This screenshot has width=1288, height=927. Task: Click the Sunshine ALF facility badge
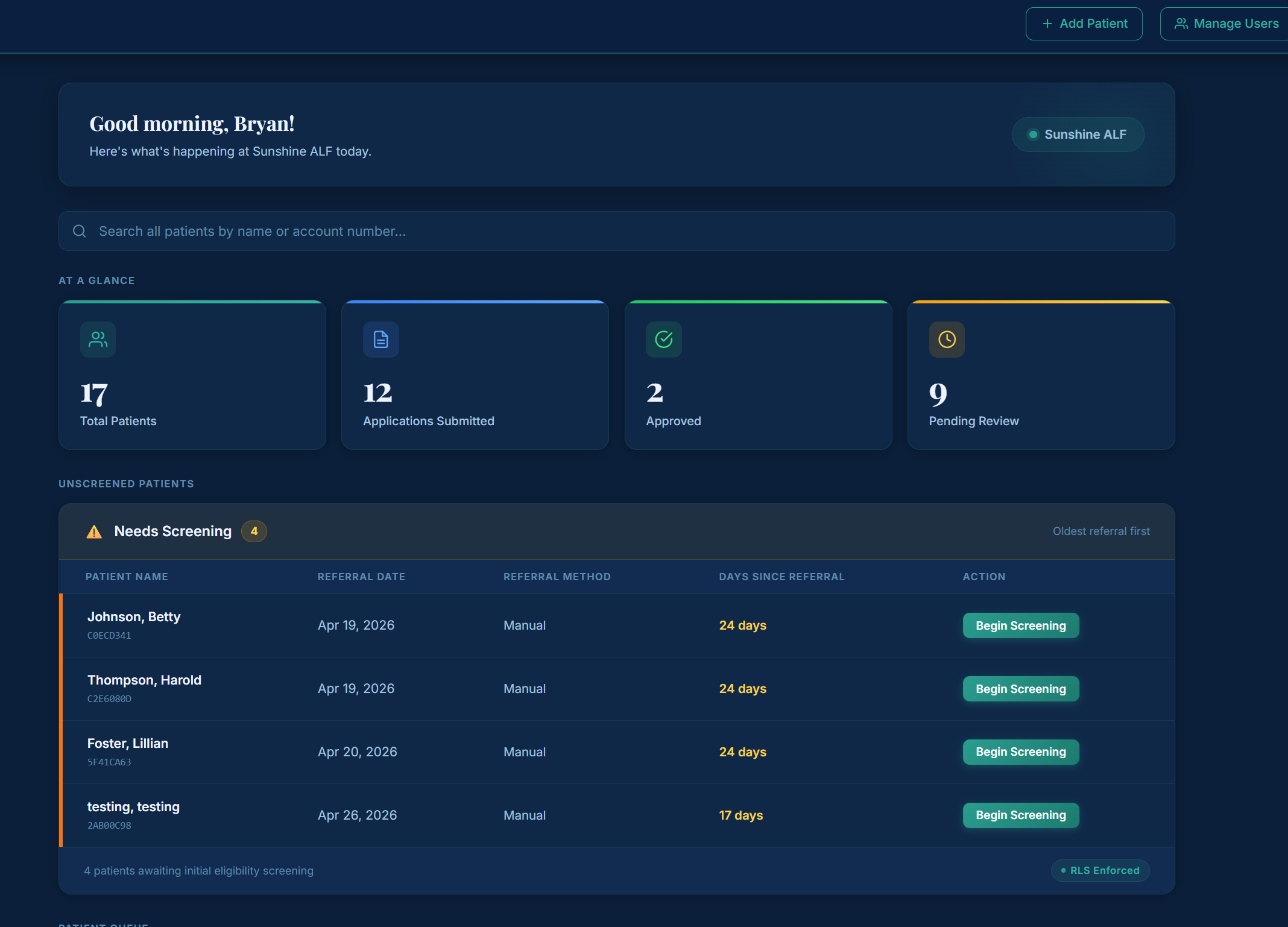pyautogui.click(x=1078, y=134)
